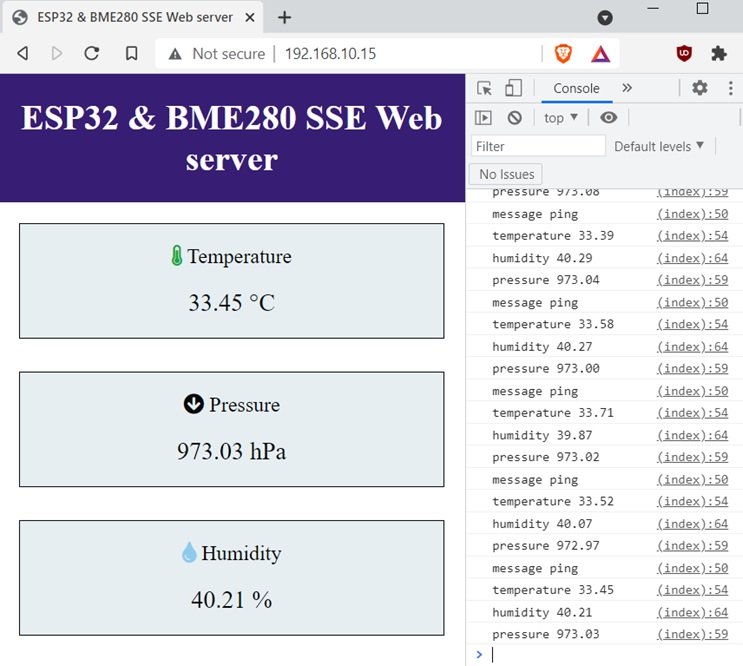Click the No Issues button

(506, 174)
